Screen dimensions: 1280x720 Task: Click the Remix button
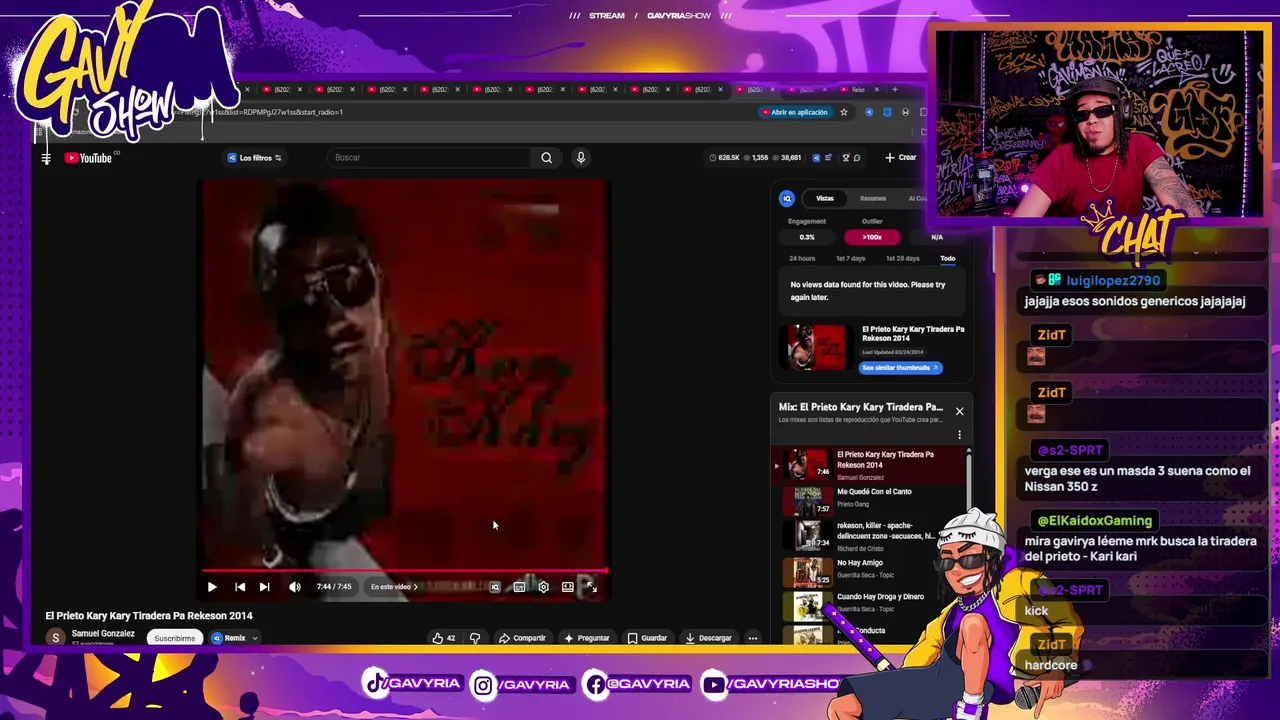click(229, 638)
